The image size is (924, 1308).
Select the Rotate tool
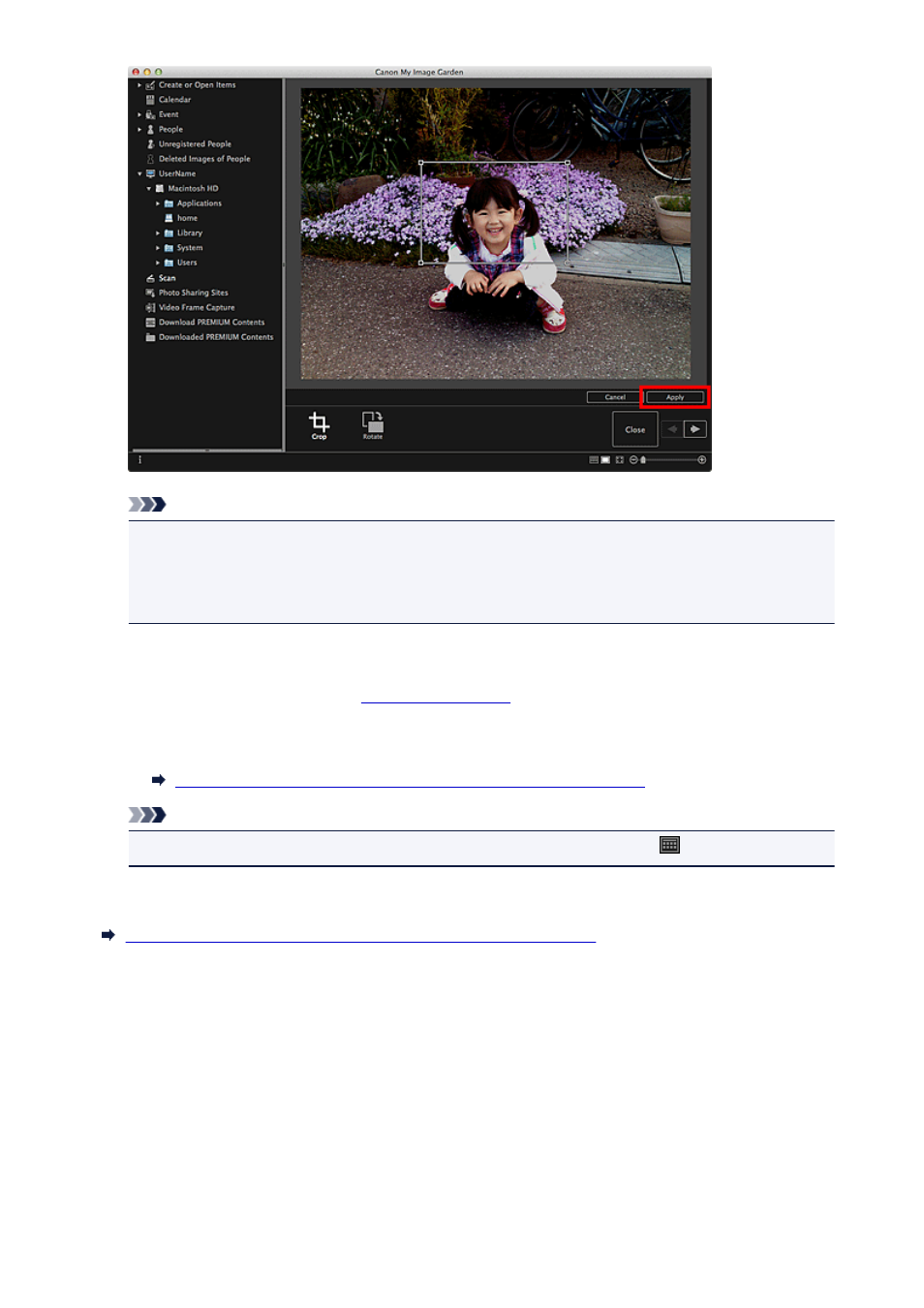click(x=373, y=425)
